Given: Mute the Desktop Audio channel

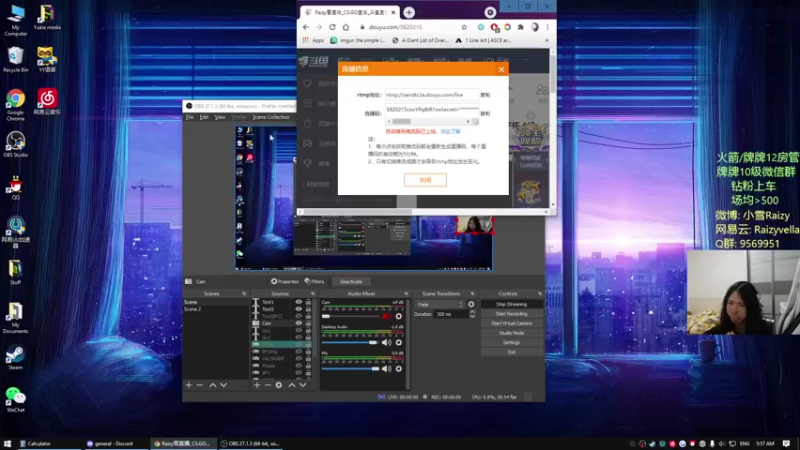Looking at the screenshot, I should 387,342.
